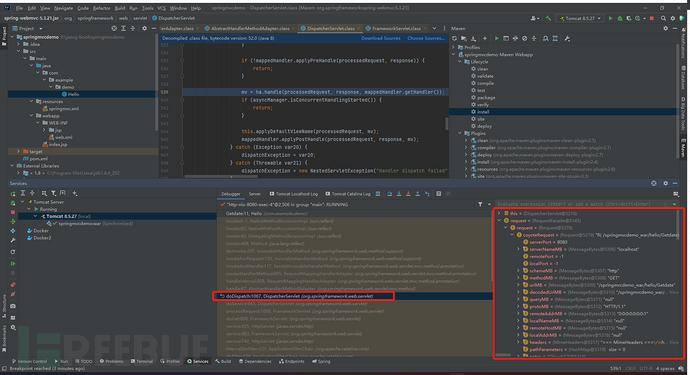
Task: Select install lifecycle goal in Maven
Action: [x=483, y=112]
